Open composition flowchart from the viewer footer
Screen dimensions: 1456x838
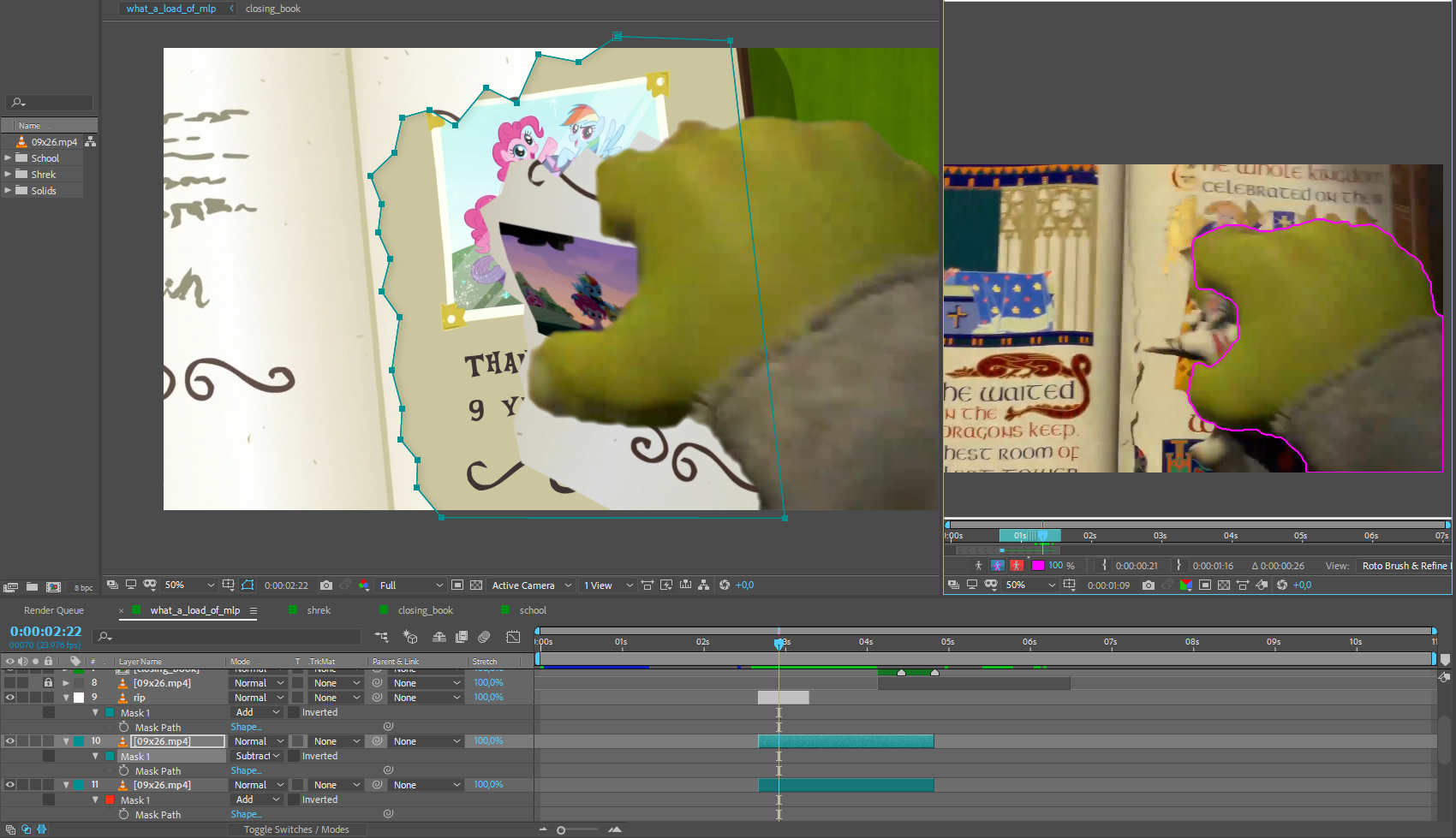coord(703,585)
